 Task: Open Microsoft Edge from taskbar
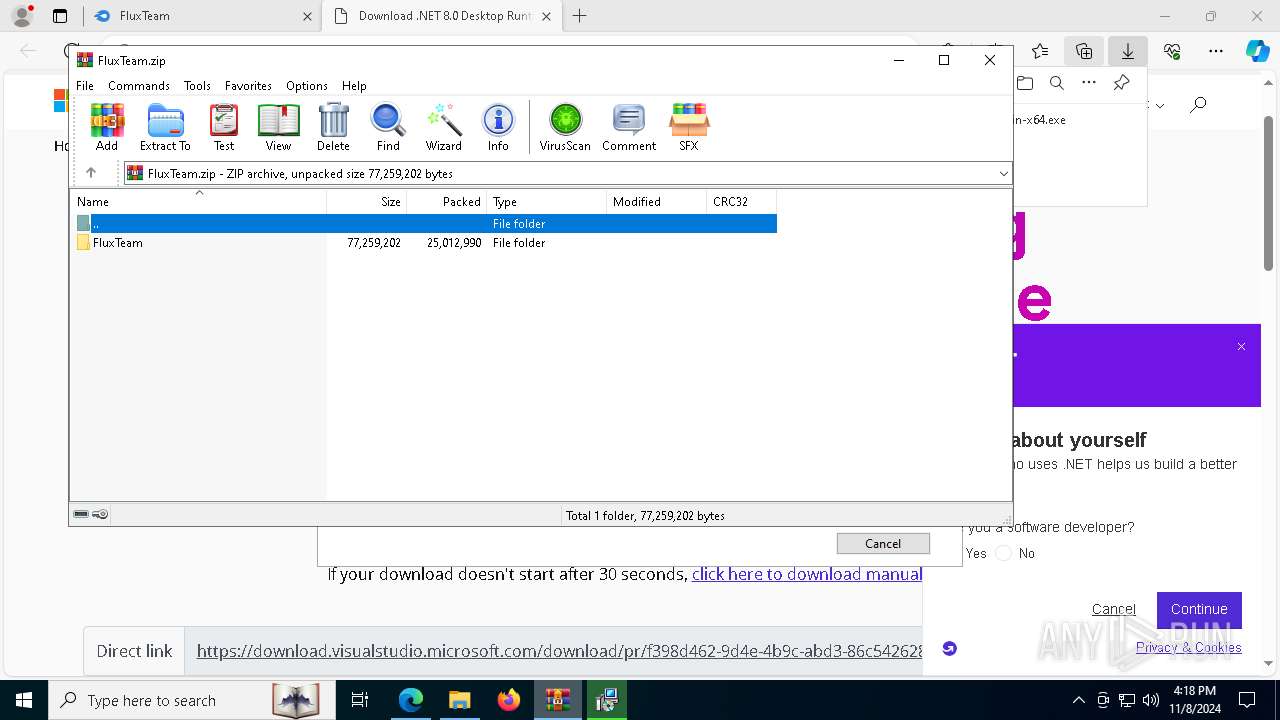tap(411, 700)
